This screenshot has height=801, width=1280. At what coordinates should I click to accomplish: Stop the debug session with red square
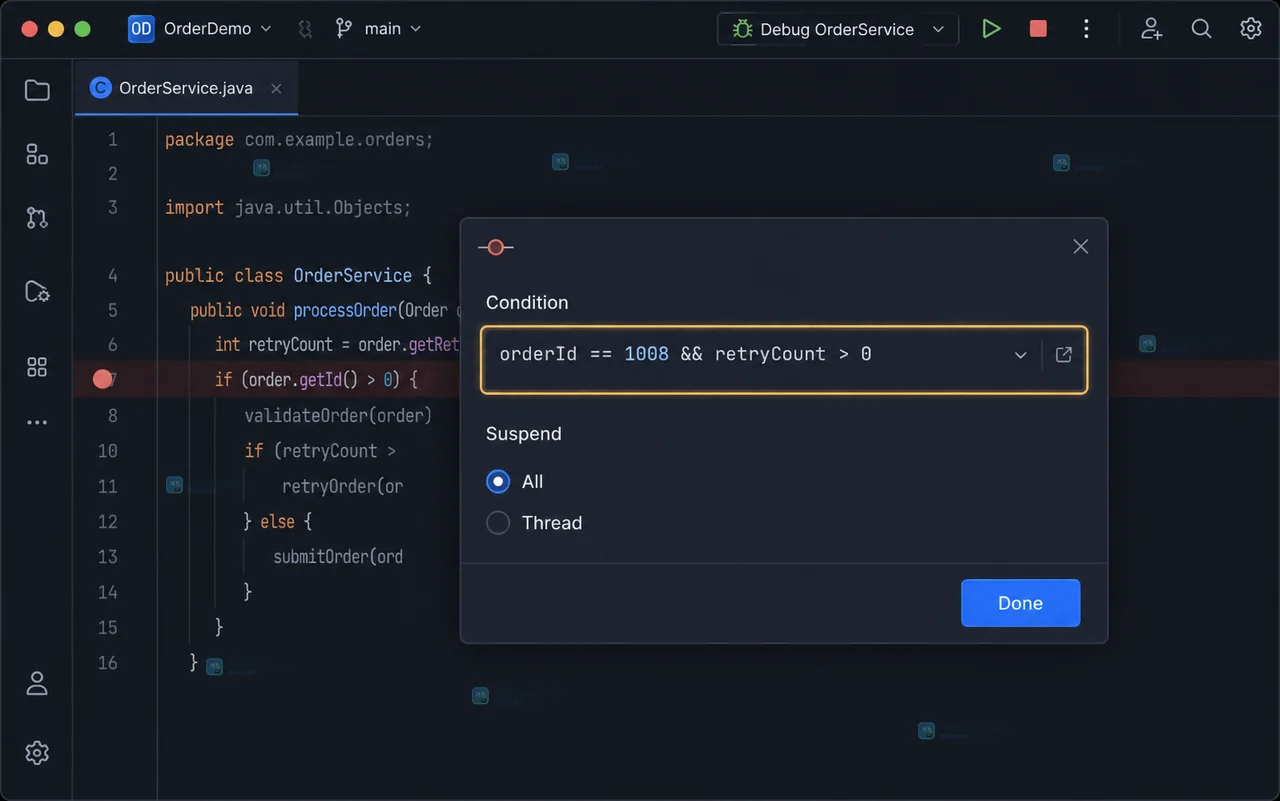pyautogui.click(x=1038, y=29)
